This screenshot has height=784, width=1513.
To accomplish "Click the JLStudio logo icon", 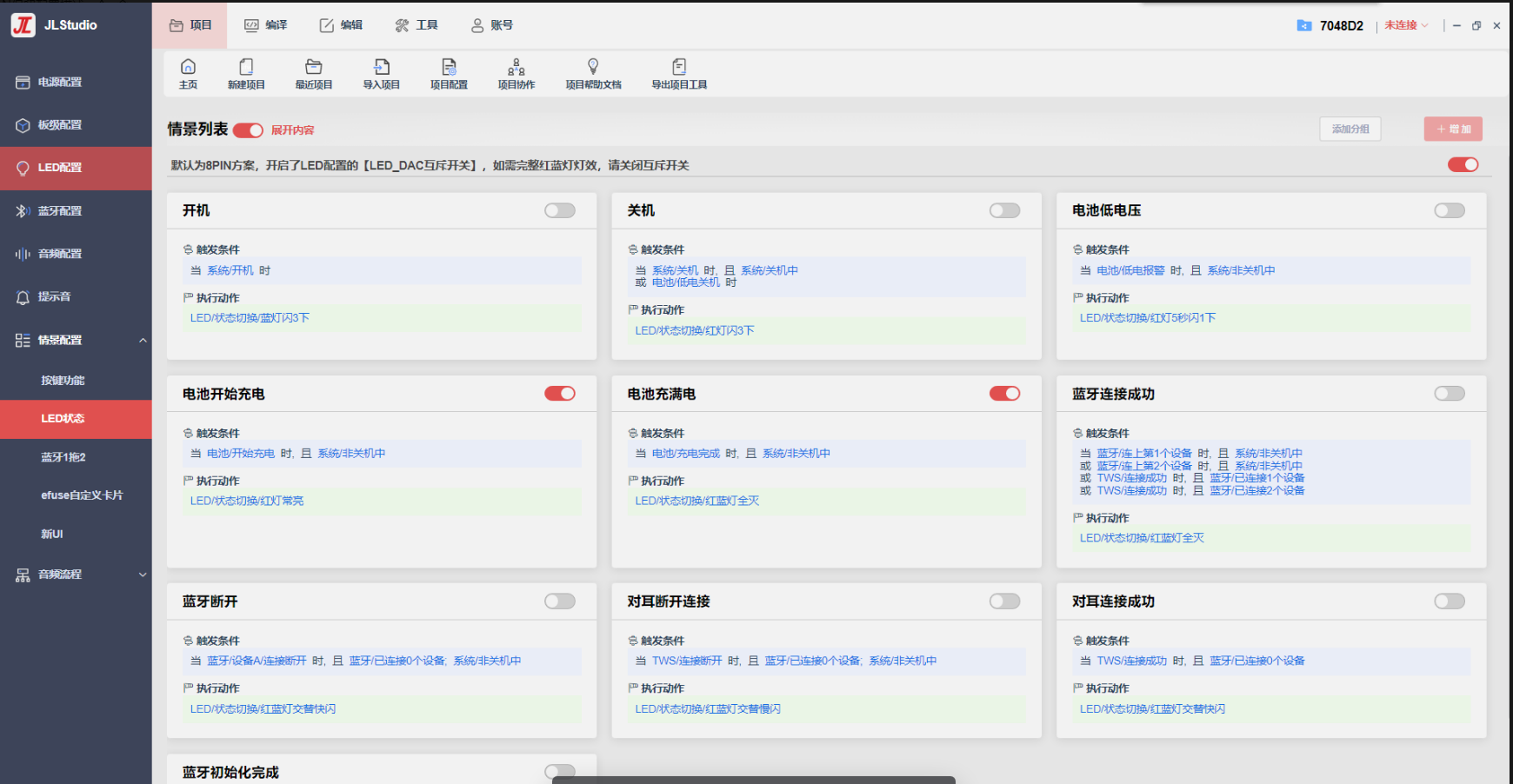I will tap(23, 25).
